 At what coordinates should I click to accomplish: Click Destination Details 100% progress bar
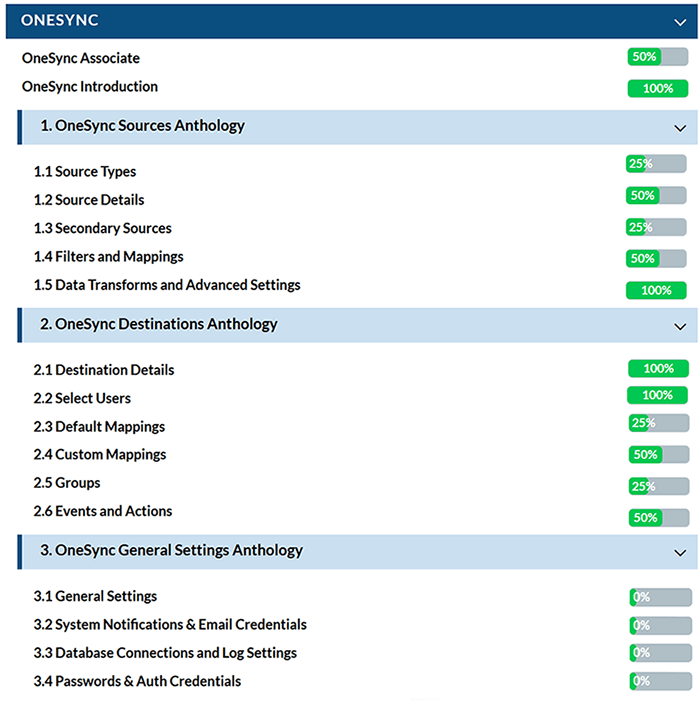click(x=659, y=368)
